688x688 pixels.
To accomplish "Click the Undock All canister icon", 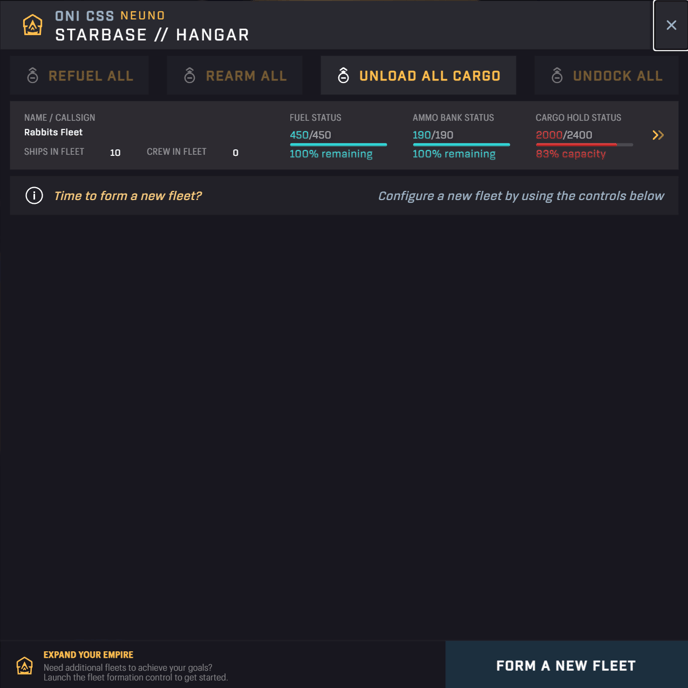I will tap(557, 75).
